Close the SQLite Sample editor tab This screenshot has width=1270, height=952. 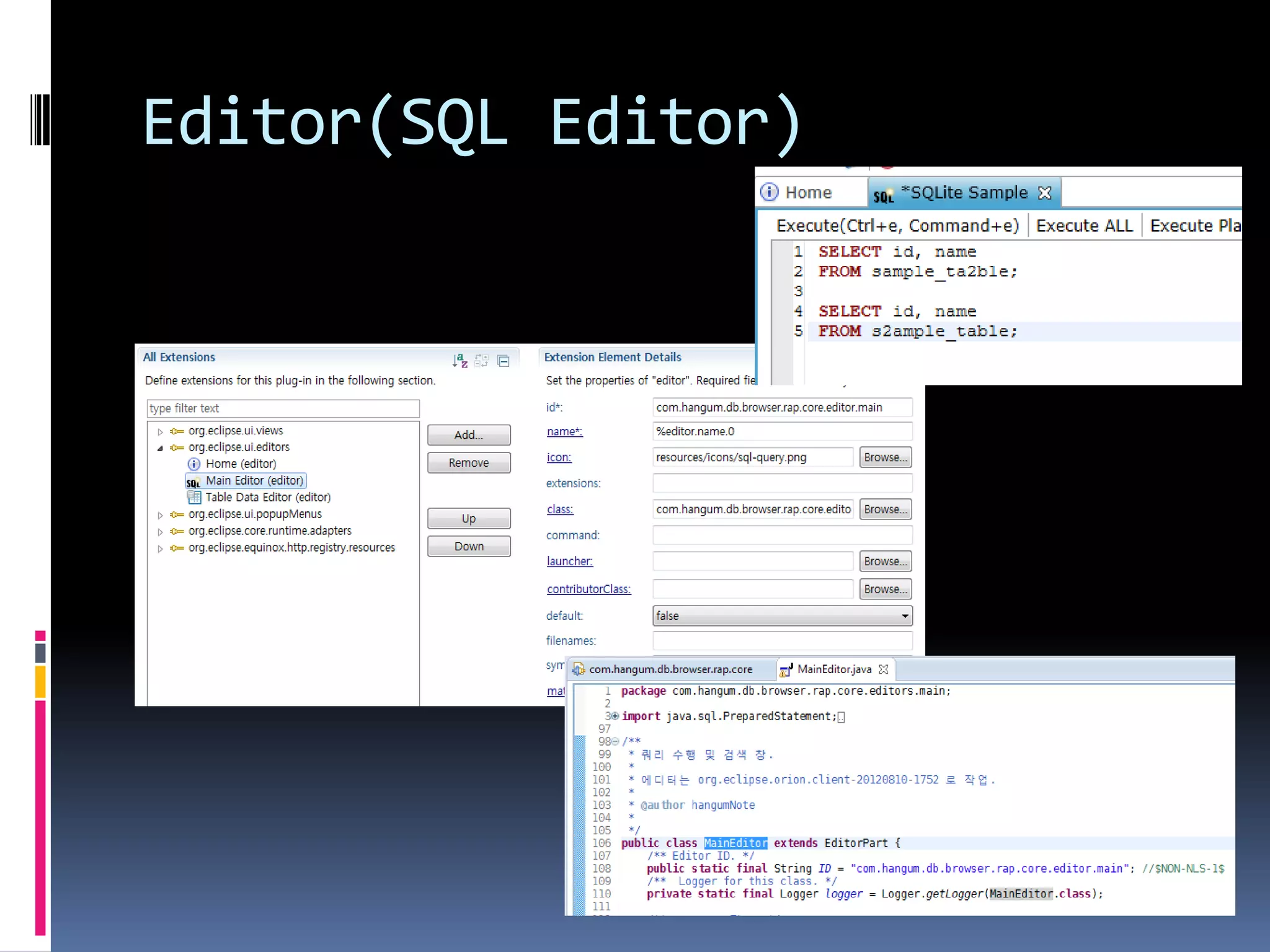1045,193
